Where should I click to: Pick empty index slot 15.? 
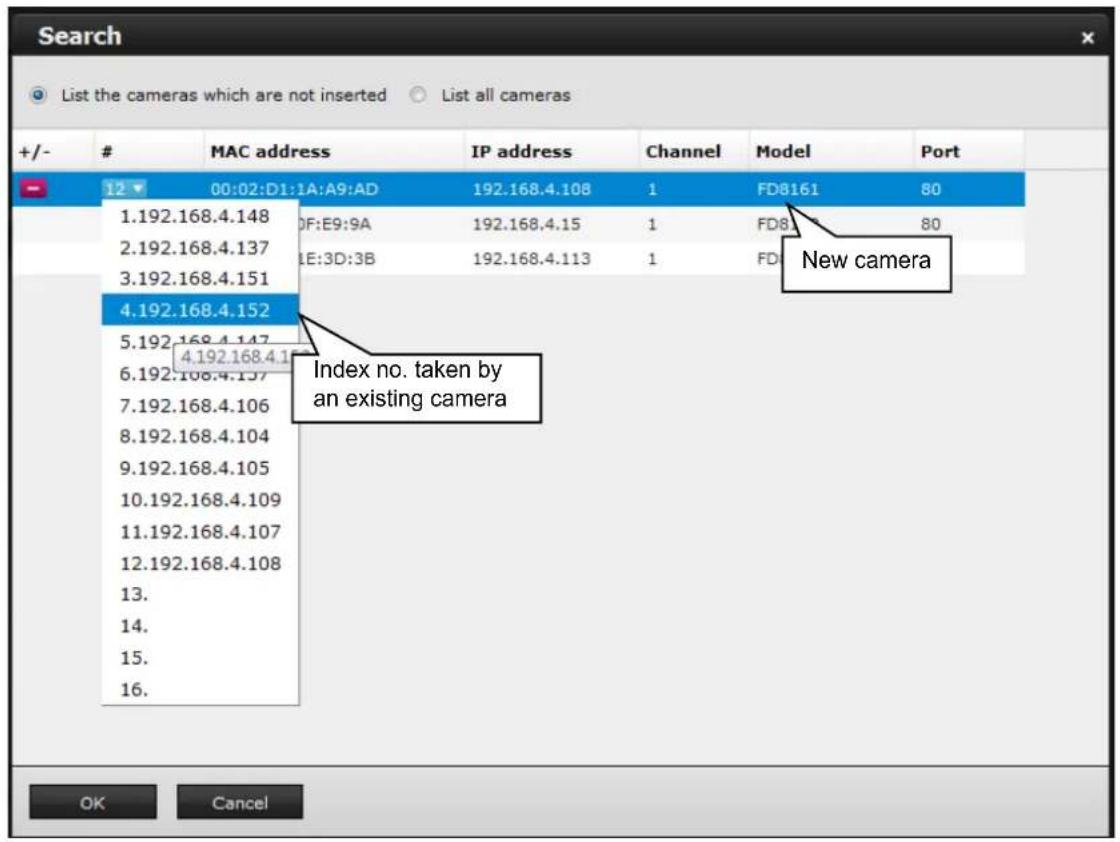point(200,658)
